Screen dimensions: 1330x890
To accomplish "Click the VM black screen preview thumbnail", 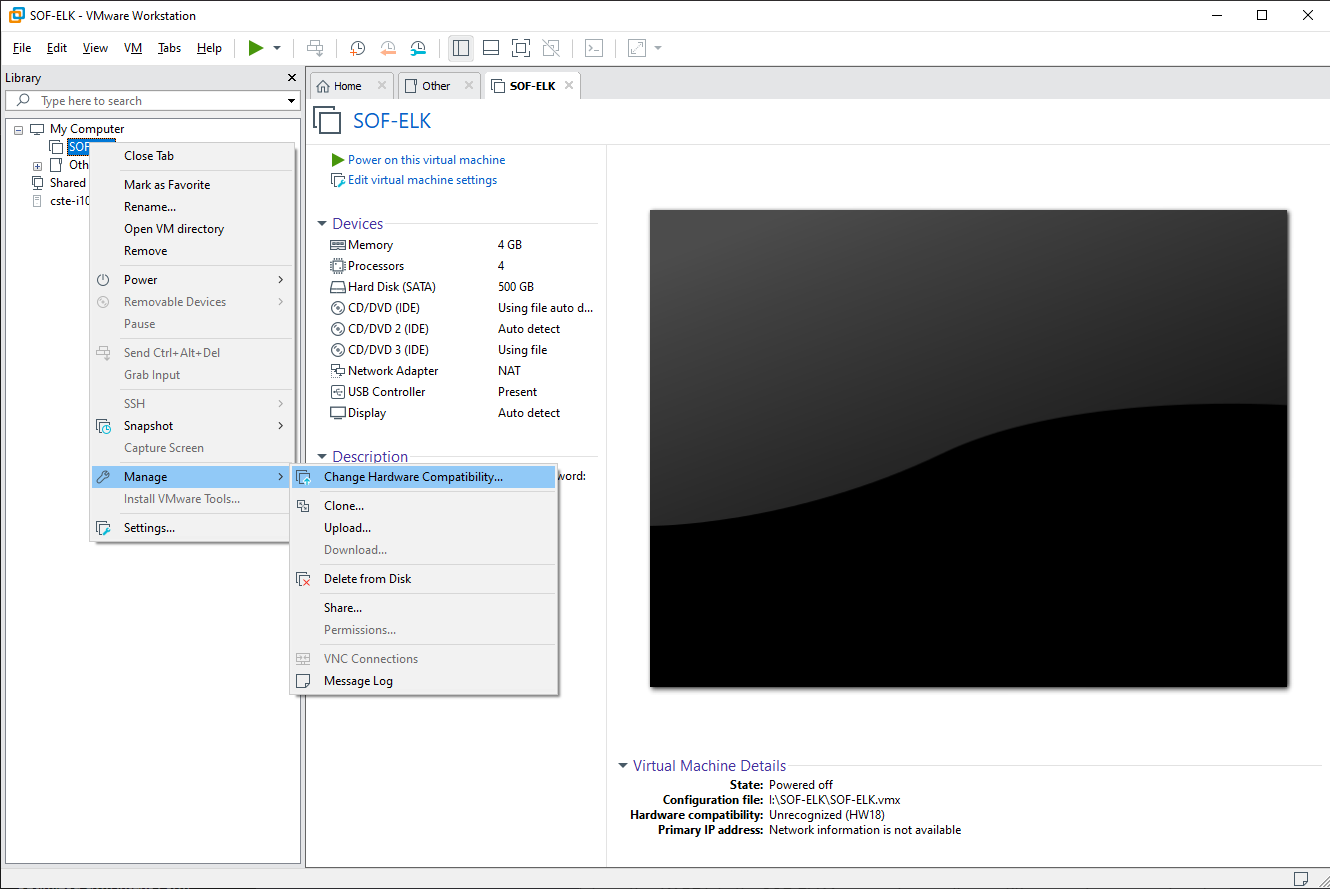I will (x=968, y=448).
